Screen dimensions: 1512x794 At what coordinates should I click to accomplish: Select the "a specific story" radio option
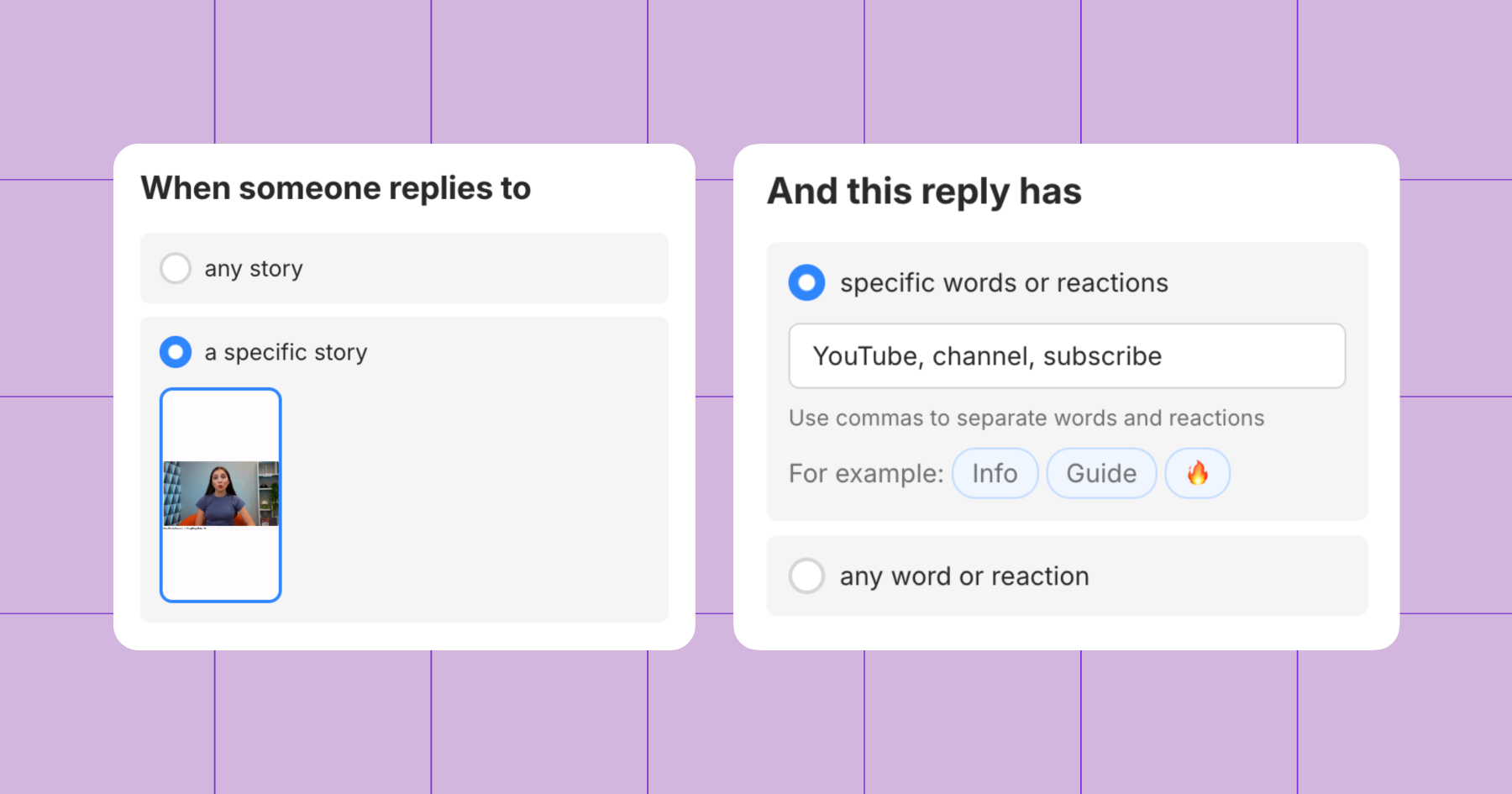coord(176,352)
